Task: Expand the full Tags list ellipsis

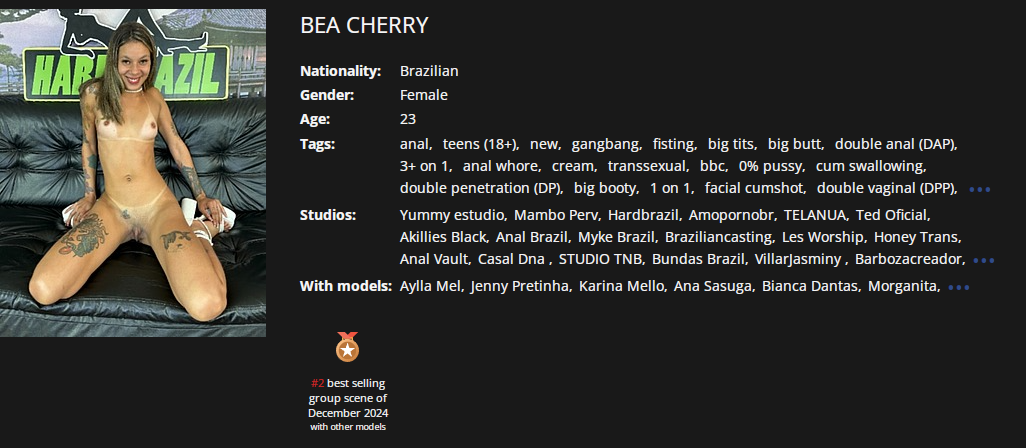Action: point(979,189)
